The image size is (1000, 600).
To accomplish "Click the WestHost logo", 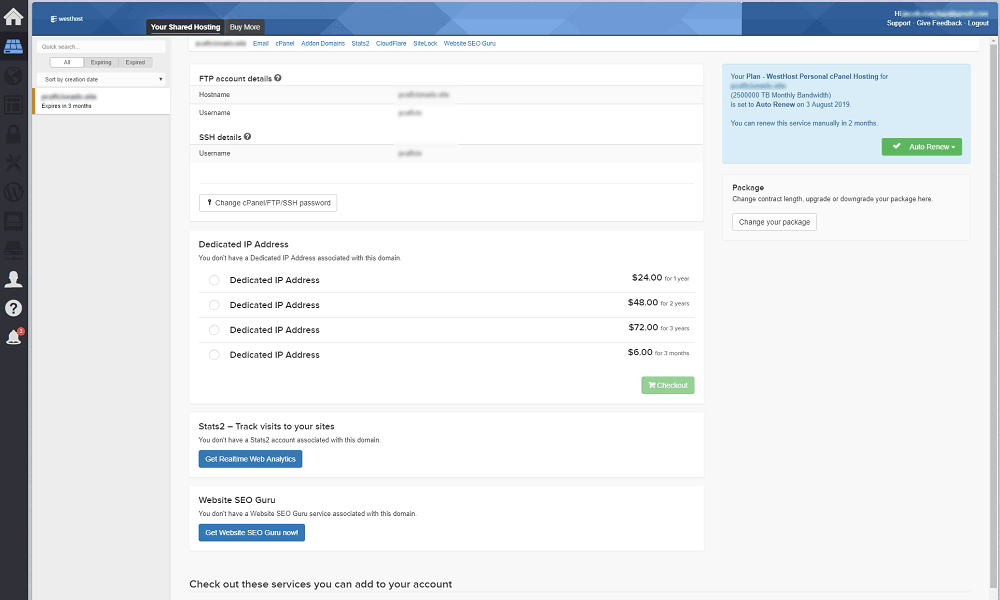I will click(67, 19).
